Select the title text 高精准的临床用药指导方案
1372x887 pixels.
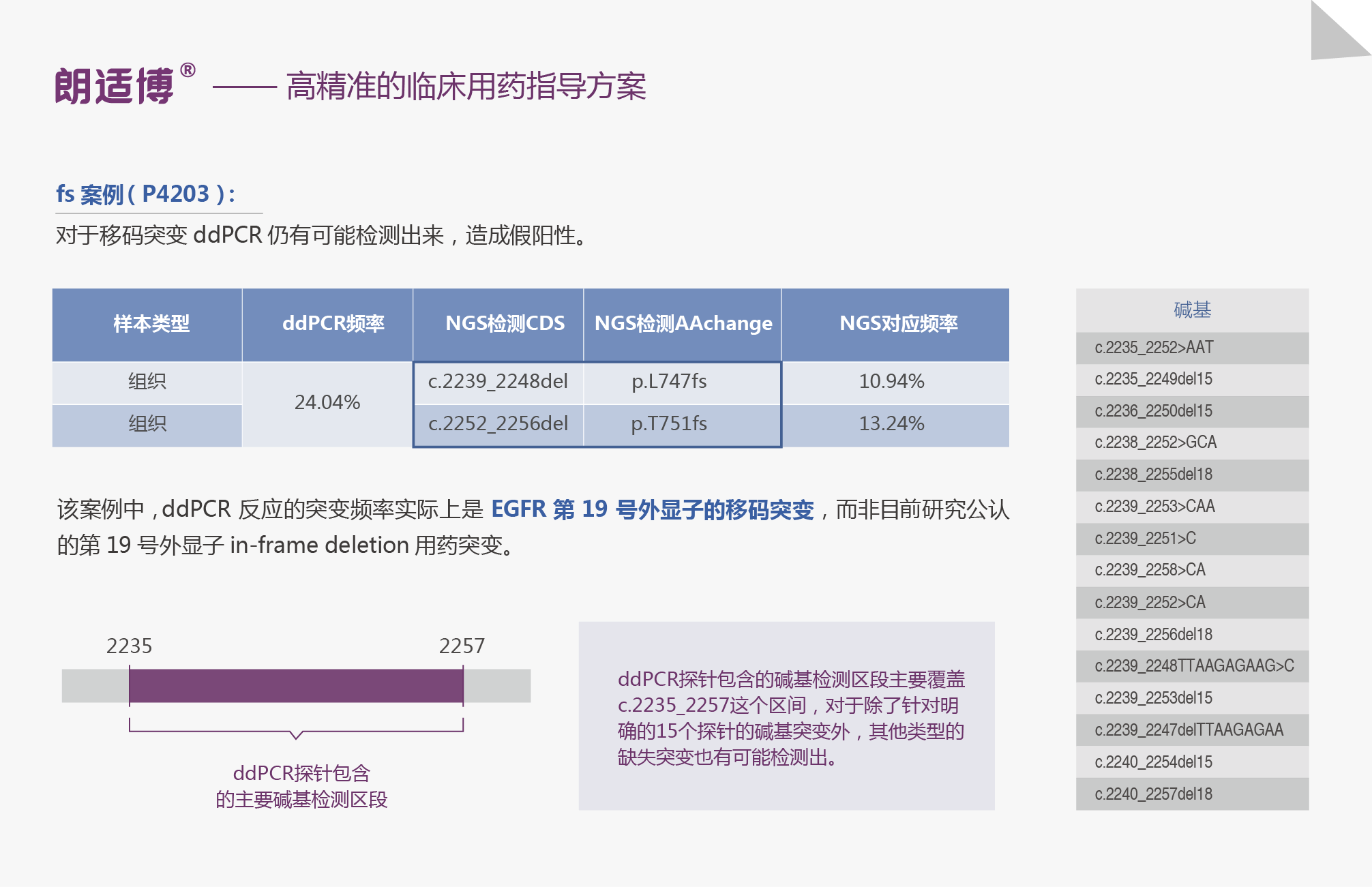(x=466, y=86)
